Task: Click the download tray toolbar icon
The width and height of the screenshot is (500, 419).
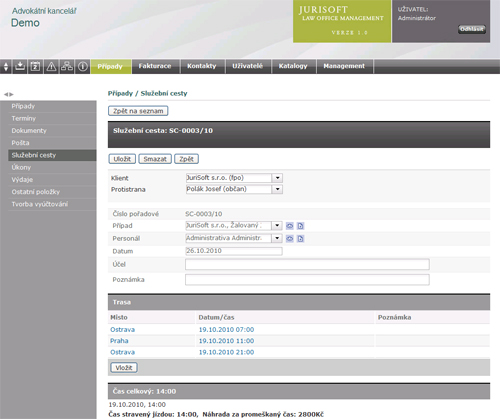Action: coord(20,66)
